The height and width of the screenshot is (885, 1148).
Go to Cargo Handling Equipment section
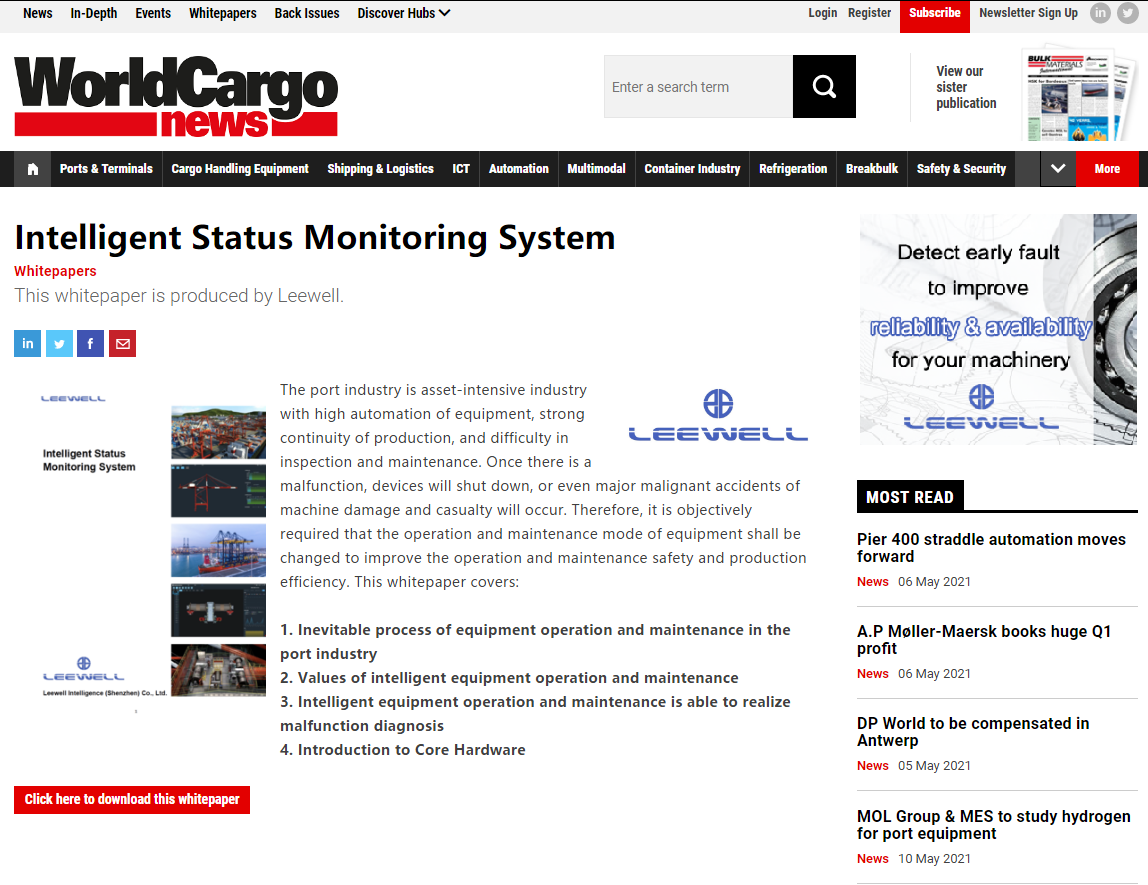click(x=240, y=169)
